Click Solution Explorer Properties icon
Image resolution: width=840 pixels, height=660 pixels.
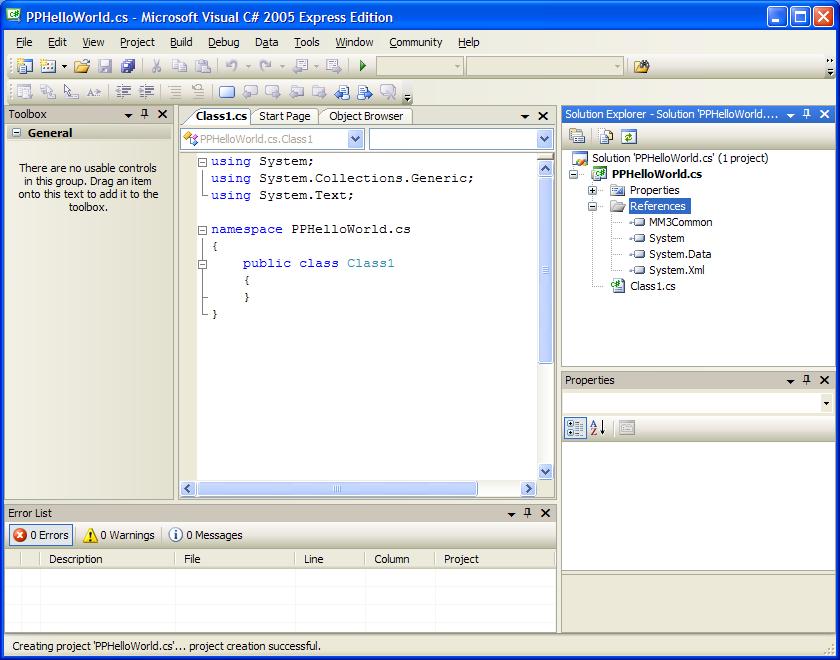[577, 136]
